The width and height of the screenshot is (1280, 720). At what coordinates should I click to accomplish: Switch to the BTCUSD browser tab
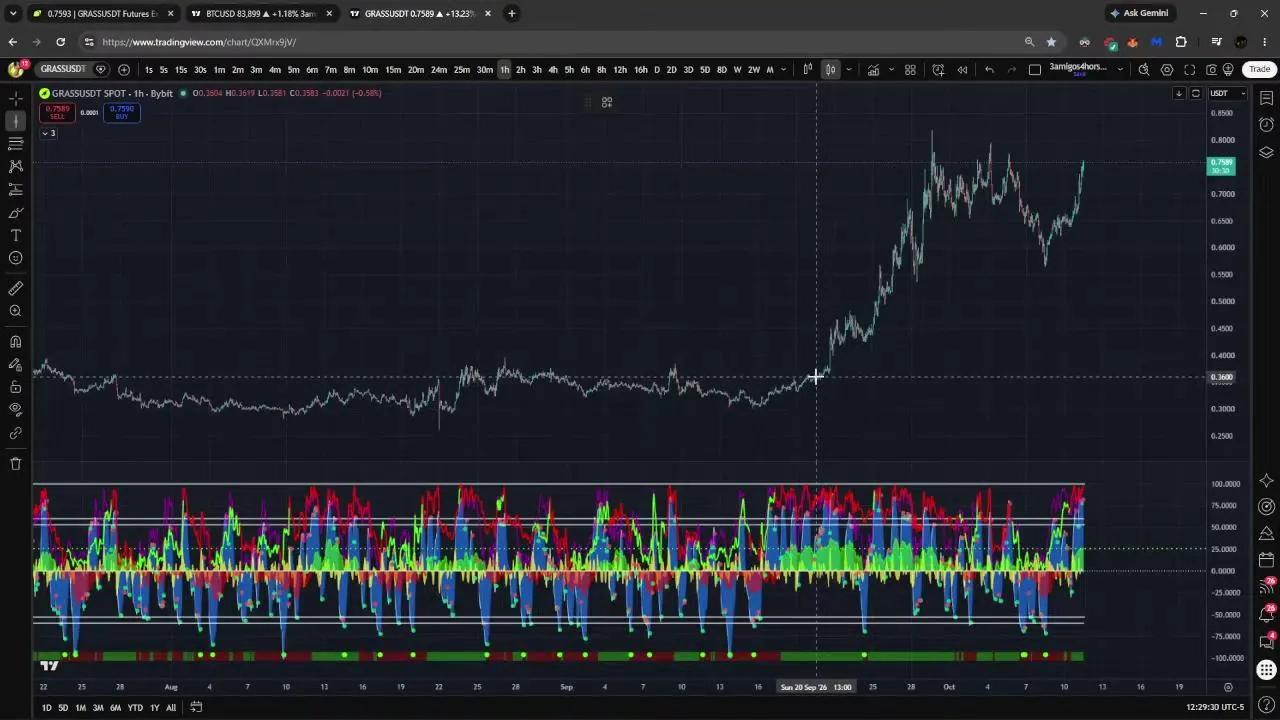click(x=260, y=13)
